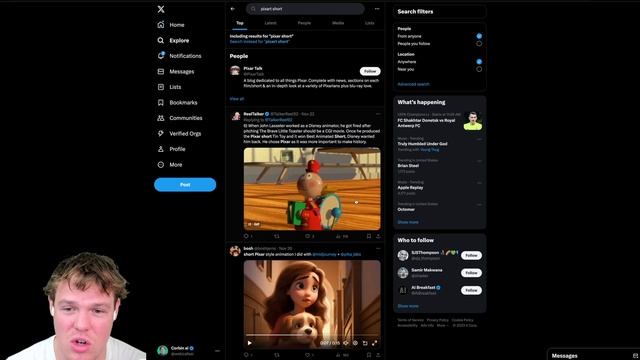The height and width of the screenshot is (360, 640).
Task: Switch to the Latest tab
Action: 270,23
